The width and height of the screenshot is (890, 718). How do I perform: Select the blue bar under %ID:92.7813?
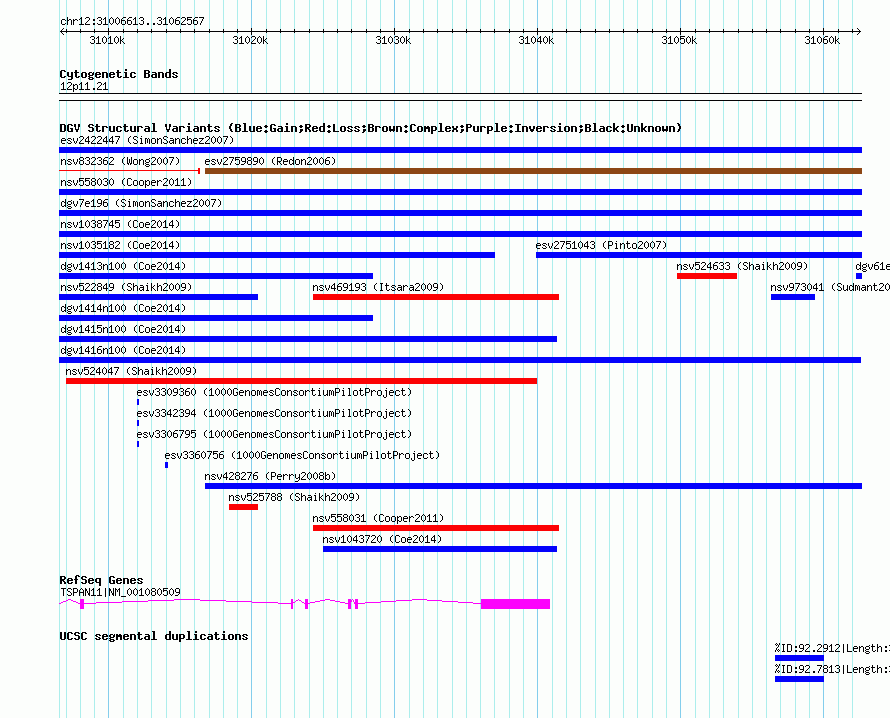(799, 679)
